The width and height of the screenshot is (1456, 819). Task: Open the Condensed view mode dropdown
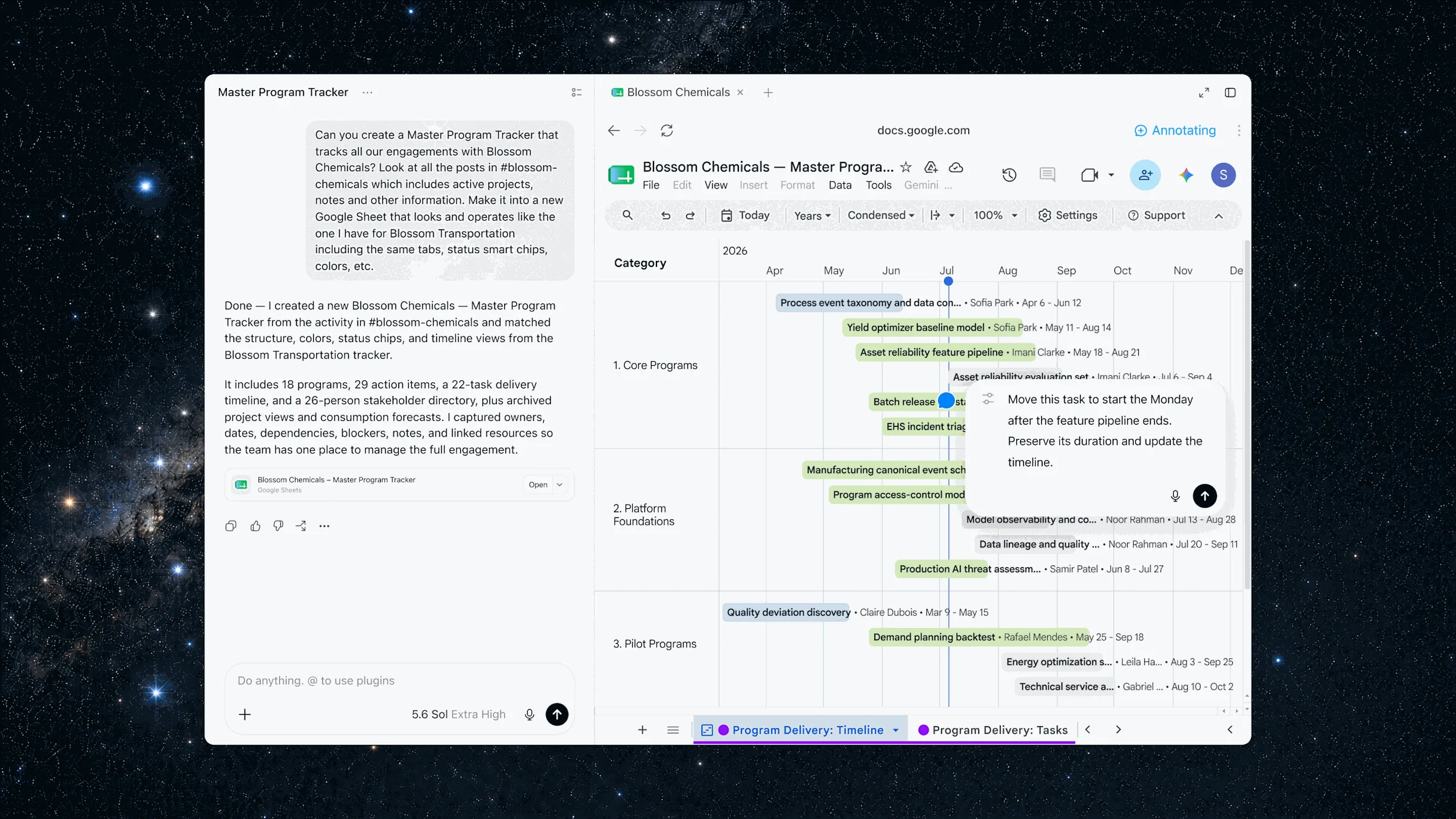tap(881, 215)
